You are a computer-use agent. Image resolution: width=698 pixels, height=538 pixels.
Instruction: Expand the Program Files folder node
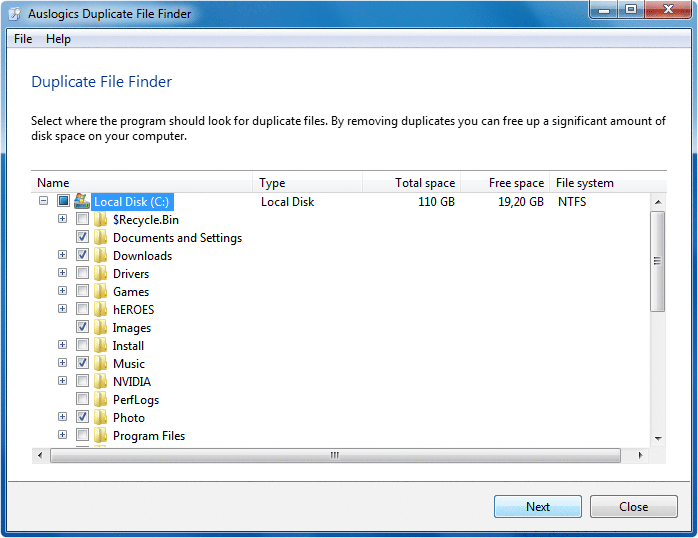click(62, 434)
